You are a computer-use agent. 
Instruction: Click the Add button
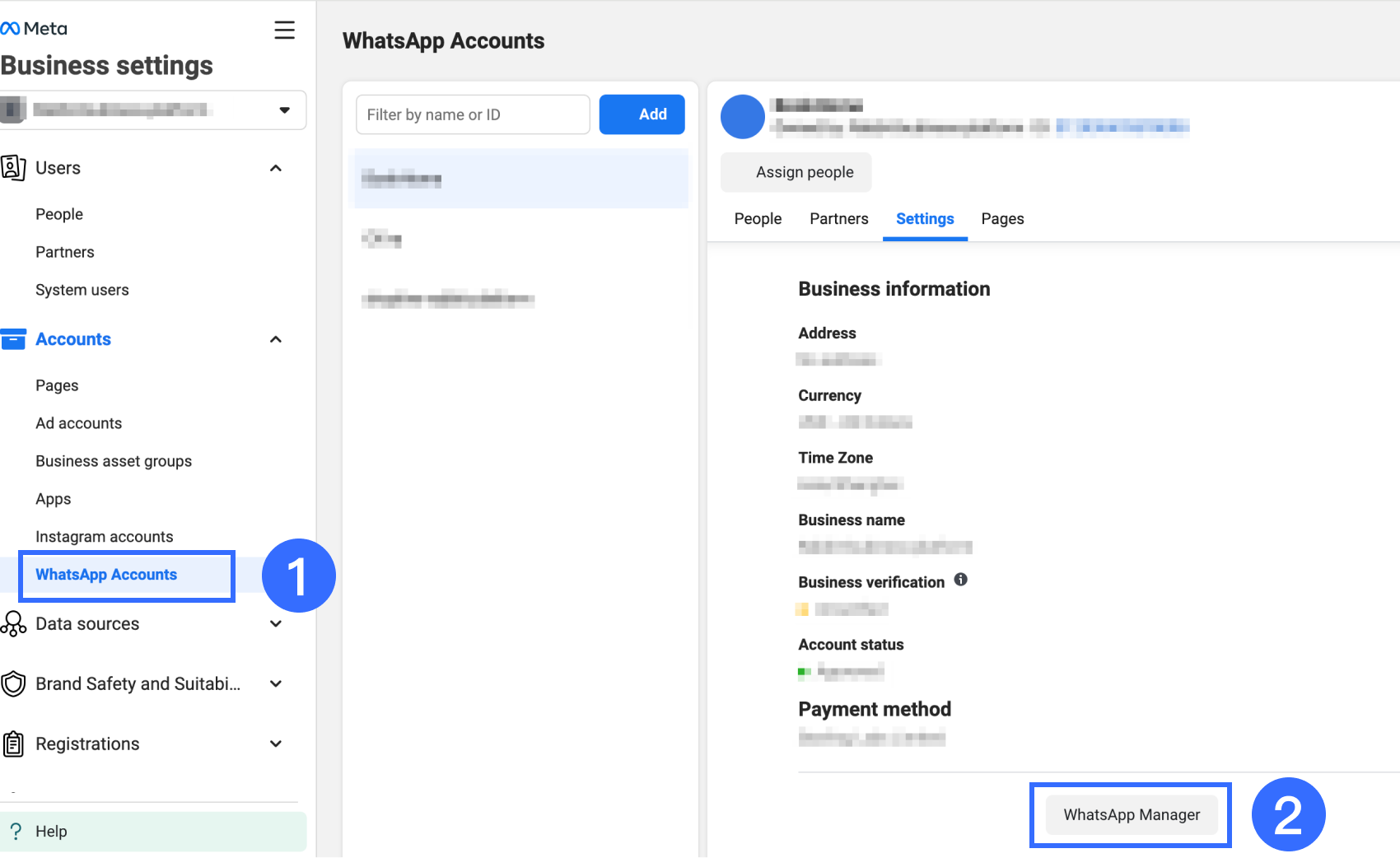642,114
